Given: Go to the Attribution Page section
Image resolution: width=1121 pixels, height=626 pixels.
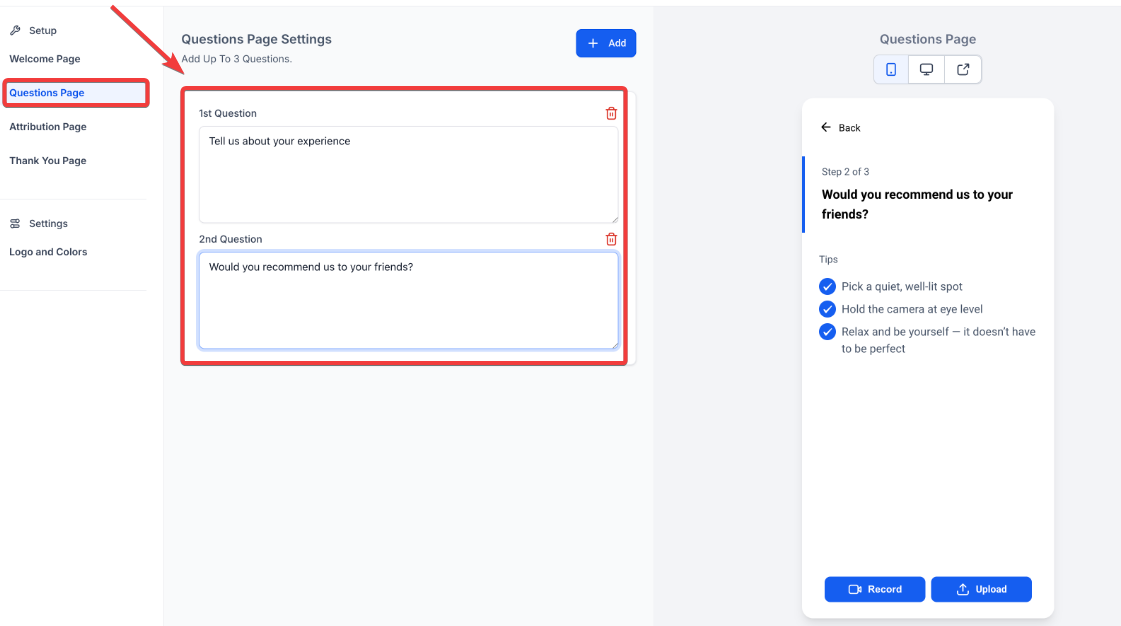Looking at the screenshot, I should tap(48, 127).
